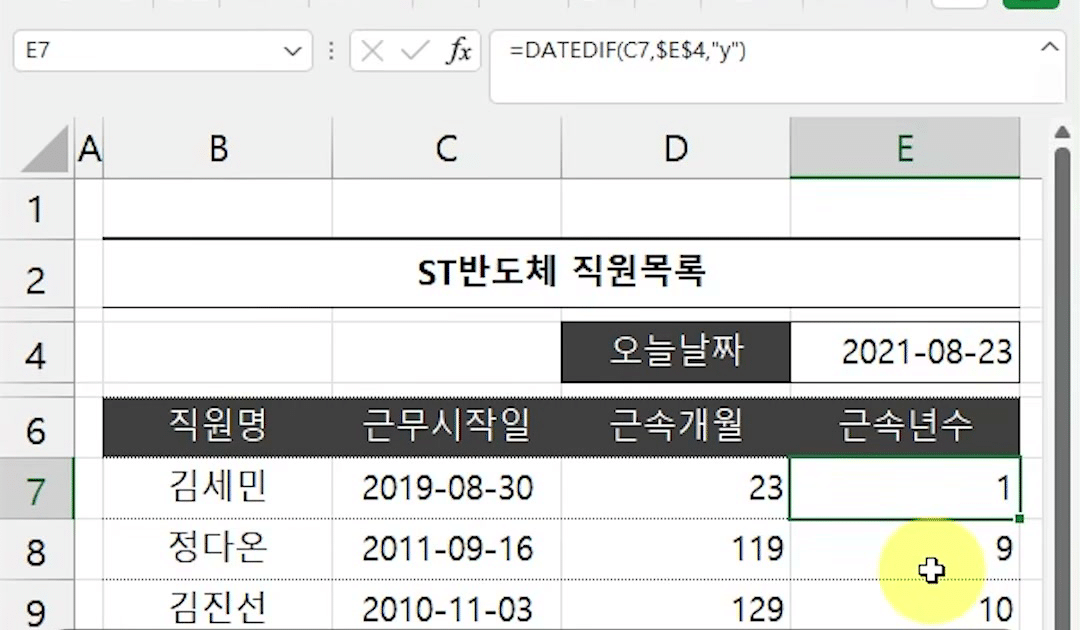Click the cell with name 정다온

(x=218, y=549)
